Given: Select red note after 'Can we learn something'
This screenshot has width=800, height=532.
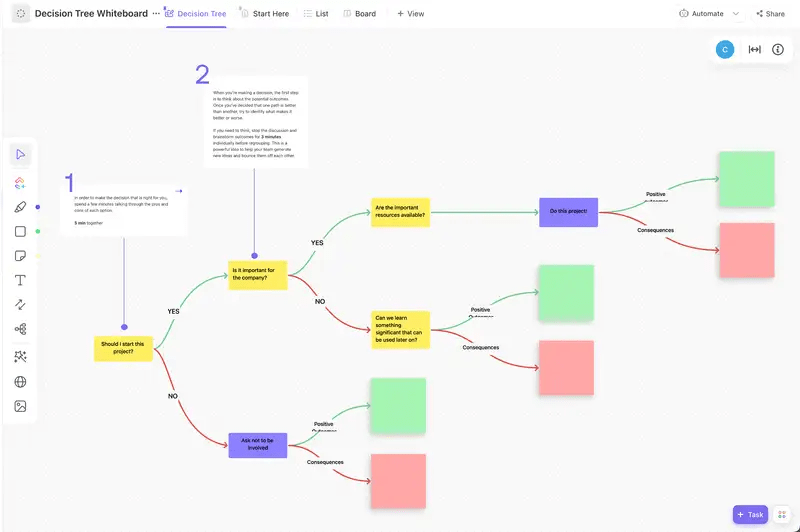Looking at the screenshot, I should (x=566, y=368).
